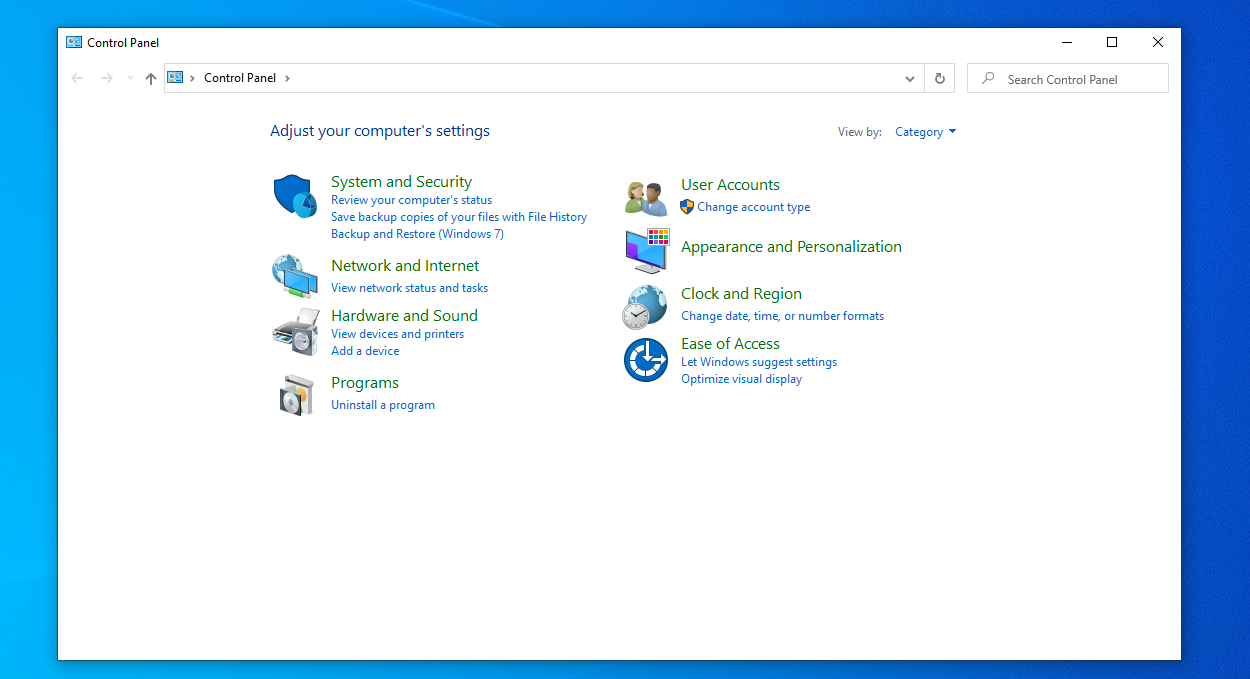
Task: Click the shield icon beside Change account type
Action: 687,206
